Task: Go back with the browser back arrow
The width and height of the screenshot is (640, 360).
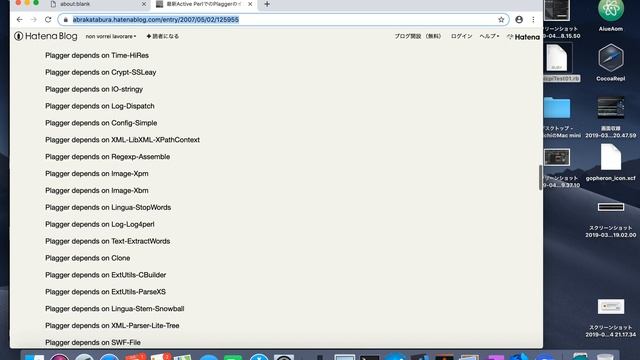Action: (x=20, y=20)
